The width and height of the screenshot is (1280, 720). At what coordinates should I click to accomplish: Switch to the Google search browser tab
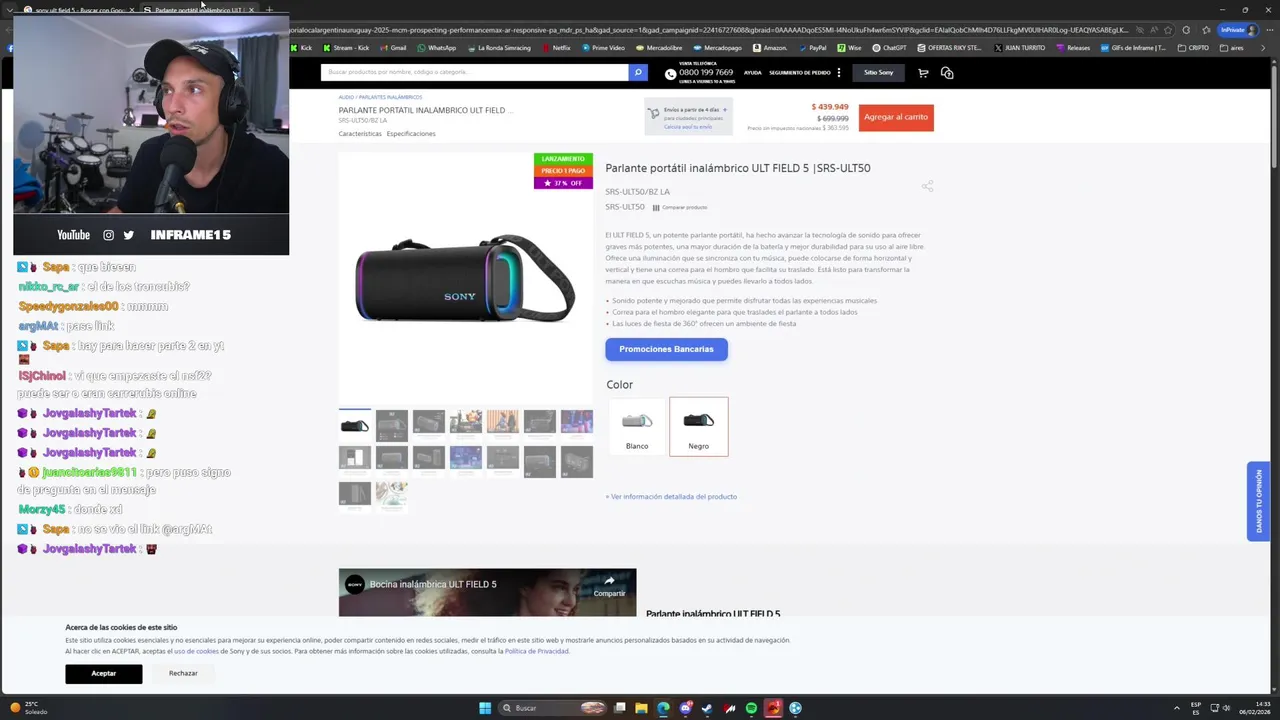click(78, 9)
